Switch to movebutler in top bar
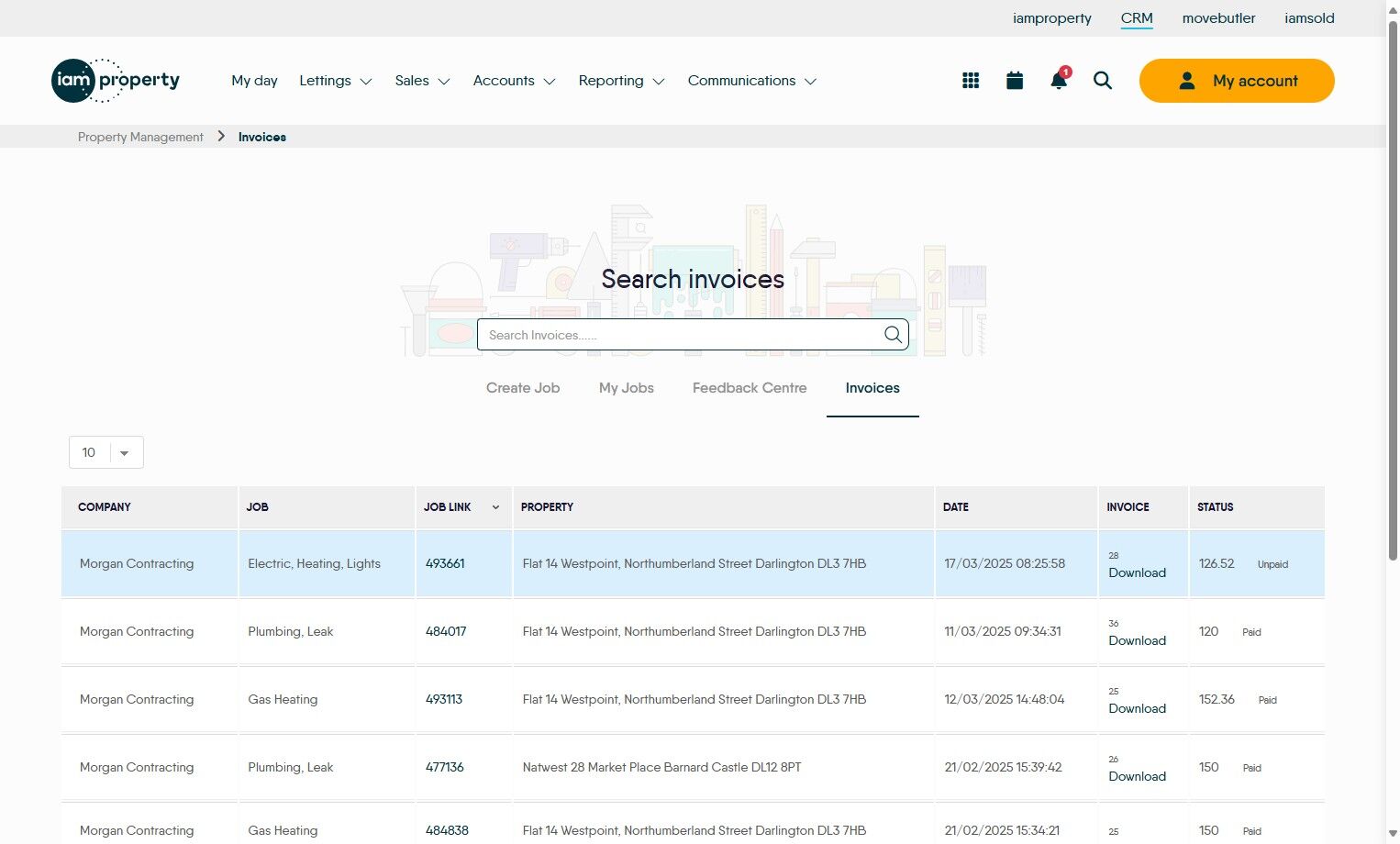 (x=1218, y=18)
